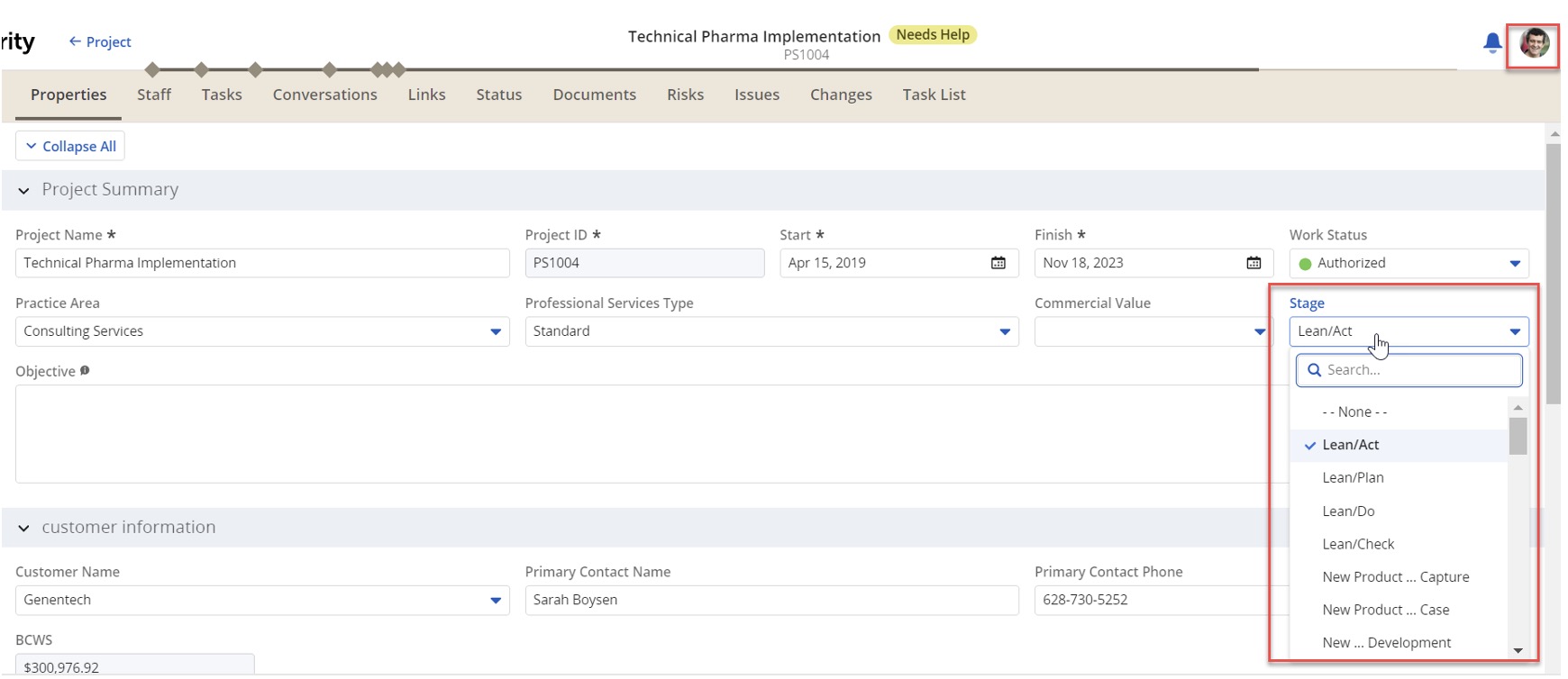Viewport: 1568px width, 679px height.
Task: Click the Needs Help status badge
Action: pos(933,35)
